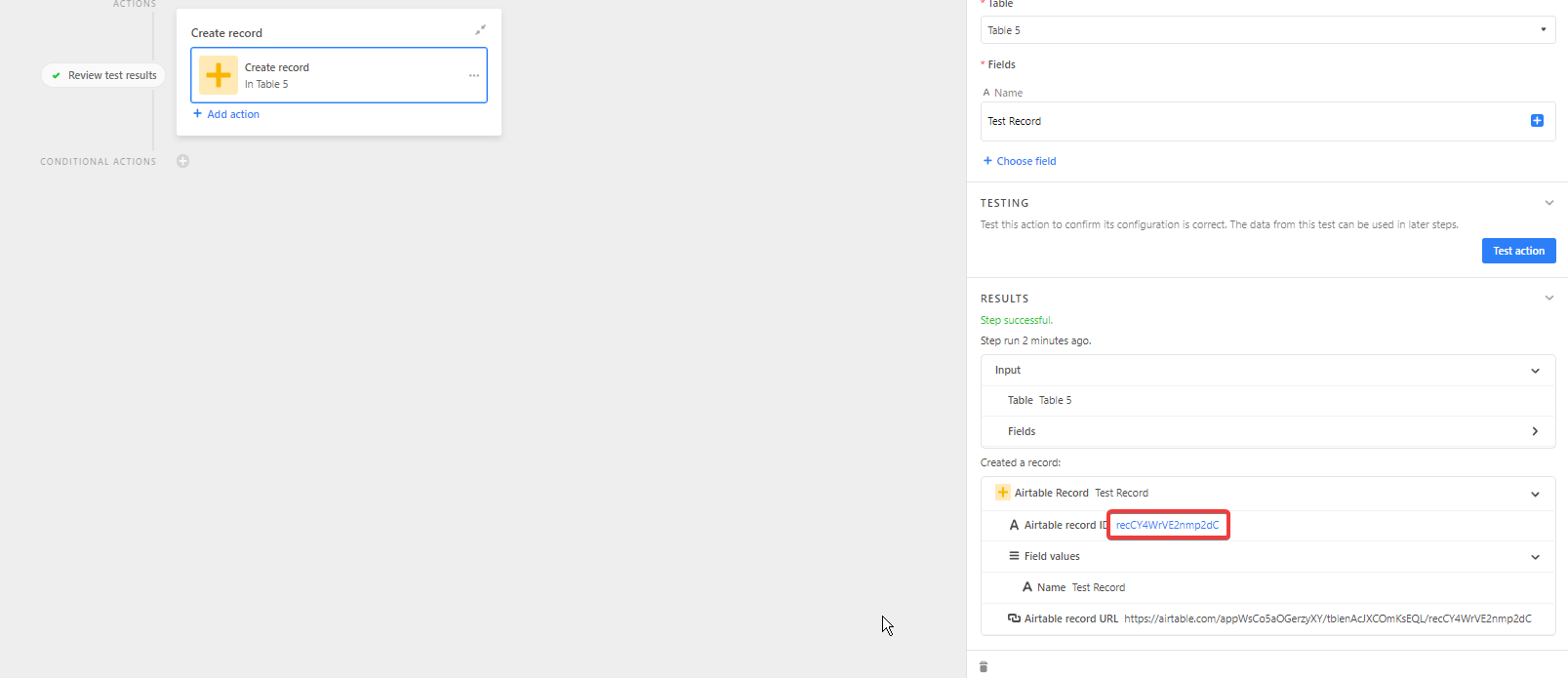Open the three-dot menu on the Create record action
Viewport: 1568px width, 678px height.
[474, 76]
